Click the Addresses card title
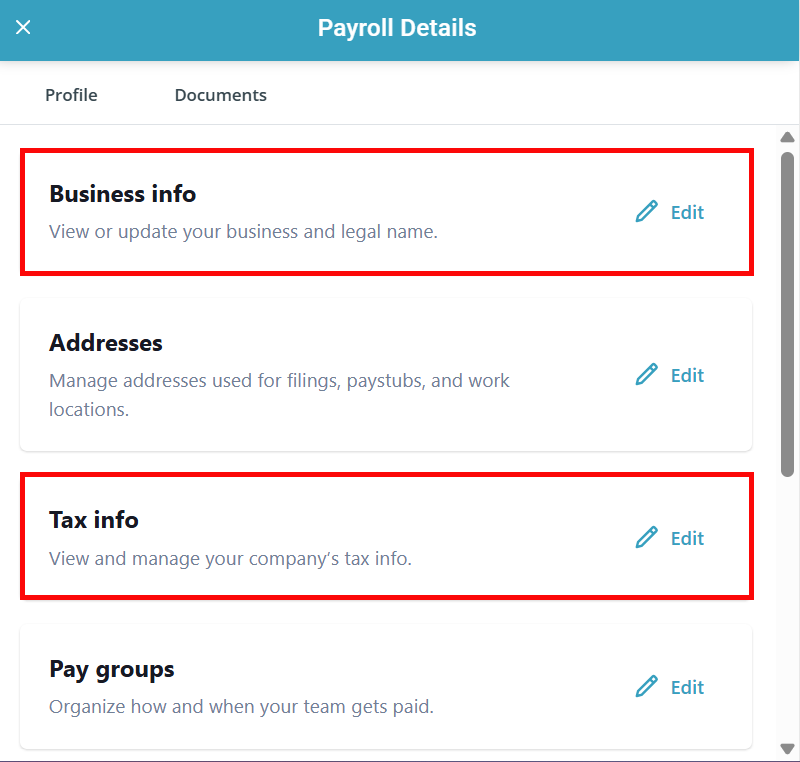 tap(106, 343)
